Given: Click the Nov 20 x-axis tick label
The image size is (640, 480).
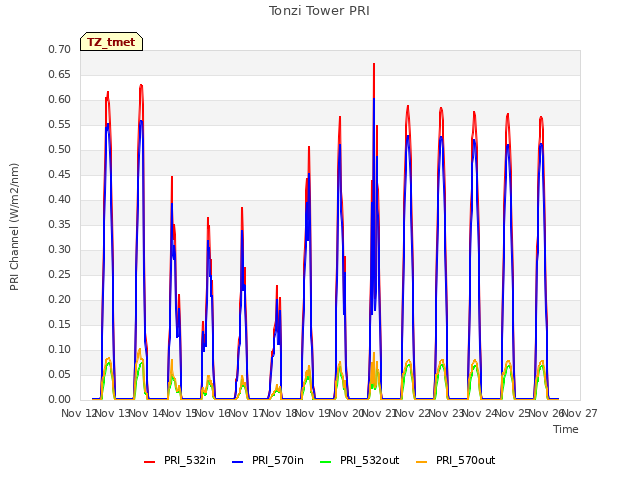Looking at the screenshot, I should (x=347, y=413).
